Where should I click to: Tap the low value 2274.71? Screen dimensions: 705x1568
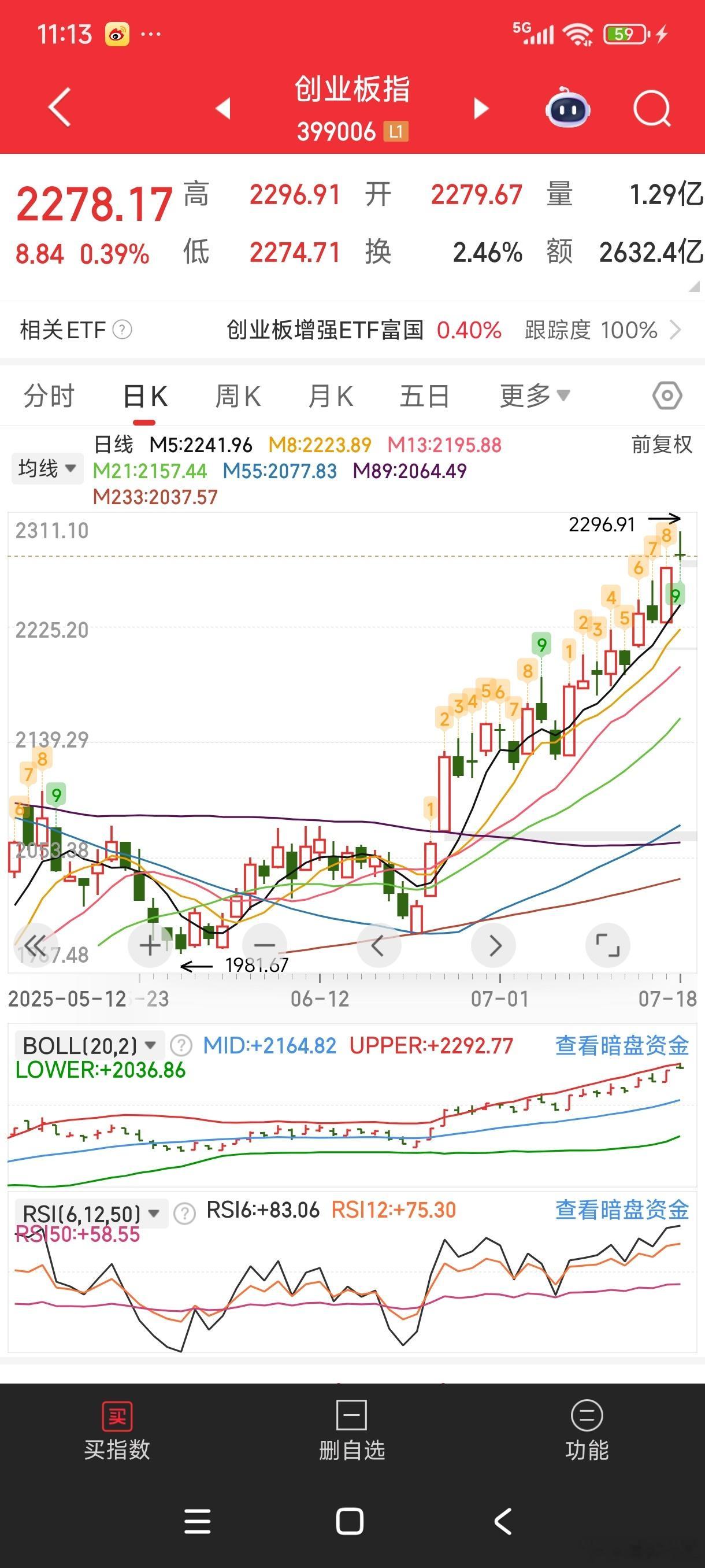tap(295, 252)
